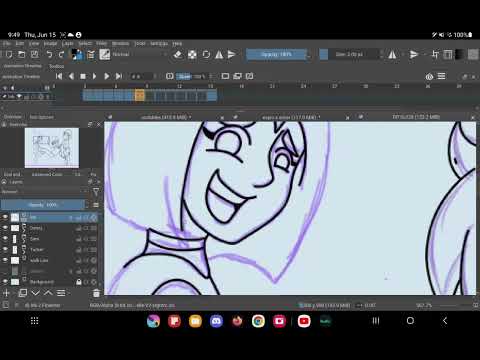Collapse the Layers docker
Screen dimensions: 480x360
pyautogui.click(x=4, y=182)
